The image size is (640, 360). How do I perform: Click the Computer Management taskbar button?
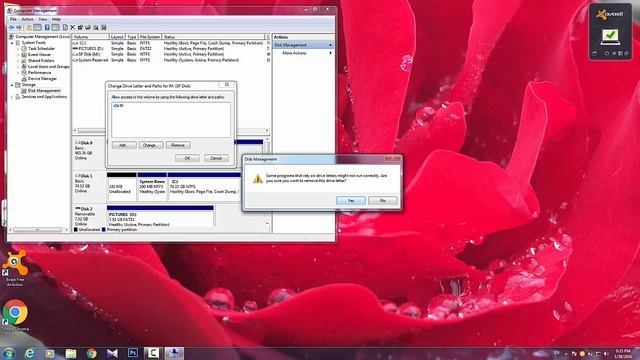click(174, 353)
